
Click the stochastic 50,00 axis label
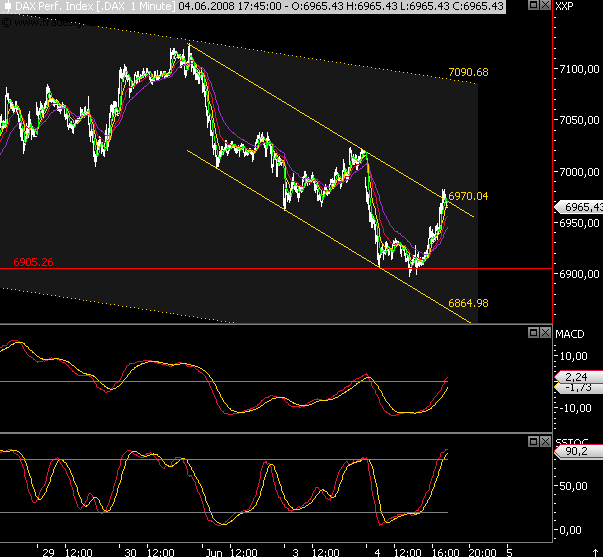(573, 486)
